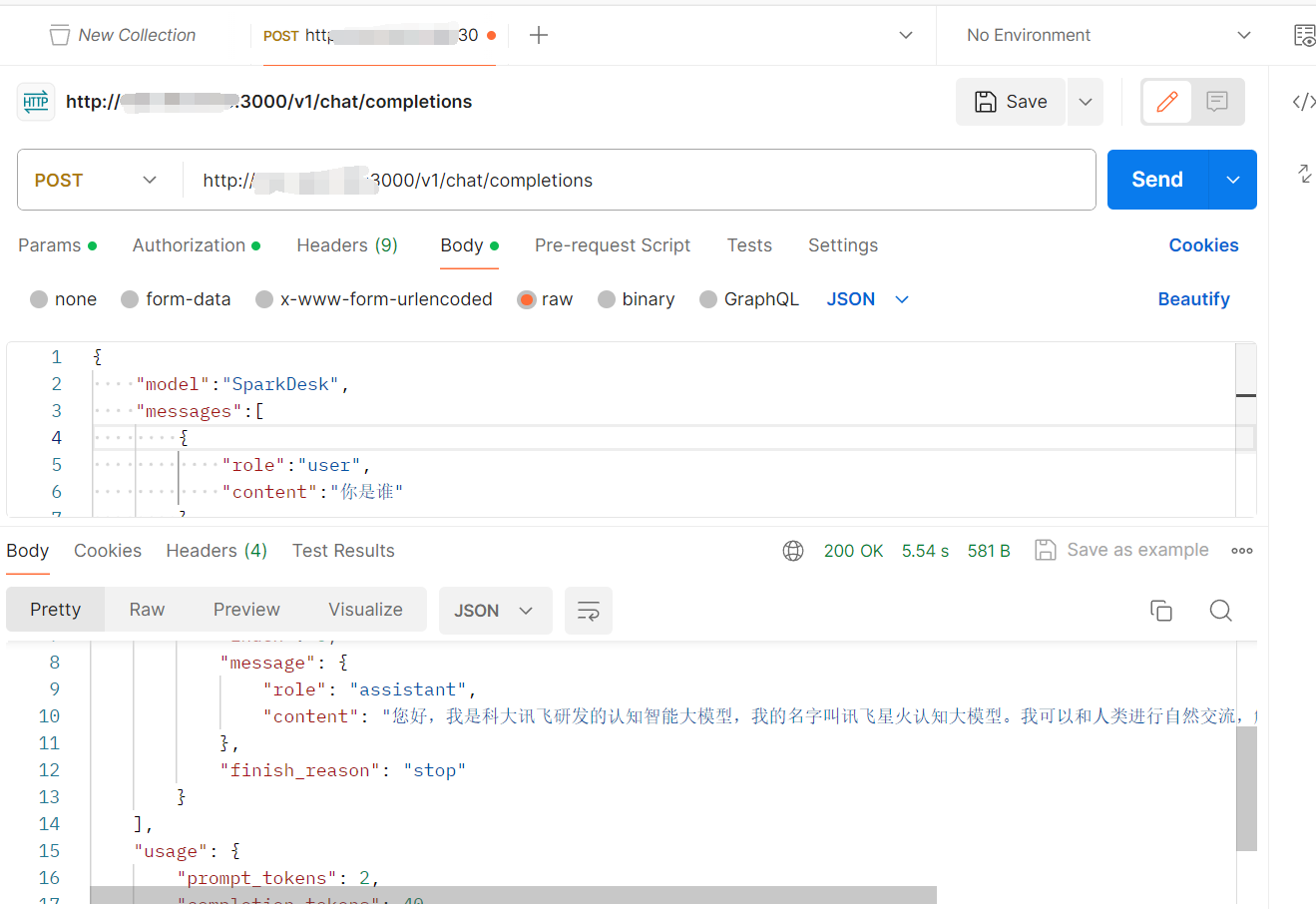Click the response vertical scrollbar
The image size is (1316, 909).
(x=1246, y=788)
